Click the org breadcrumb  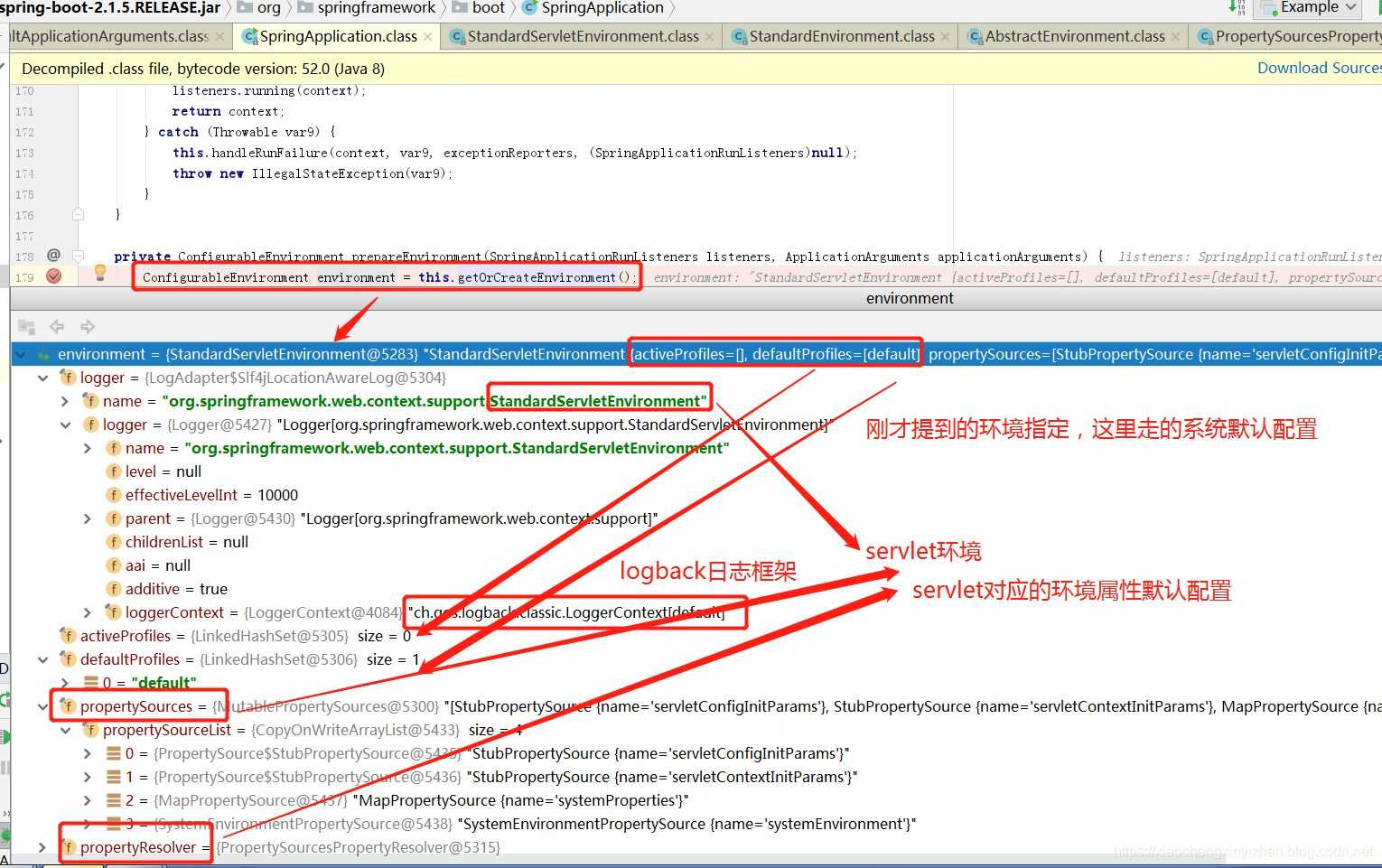click(260, 8)
